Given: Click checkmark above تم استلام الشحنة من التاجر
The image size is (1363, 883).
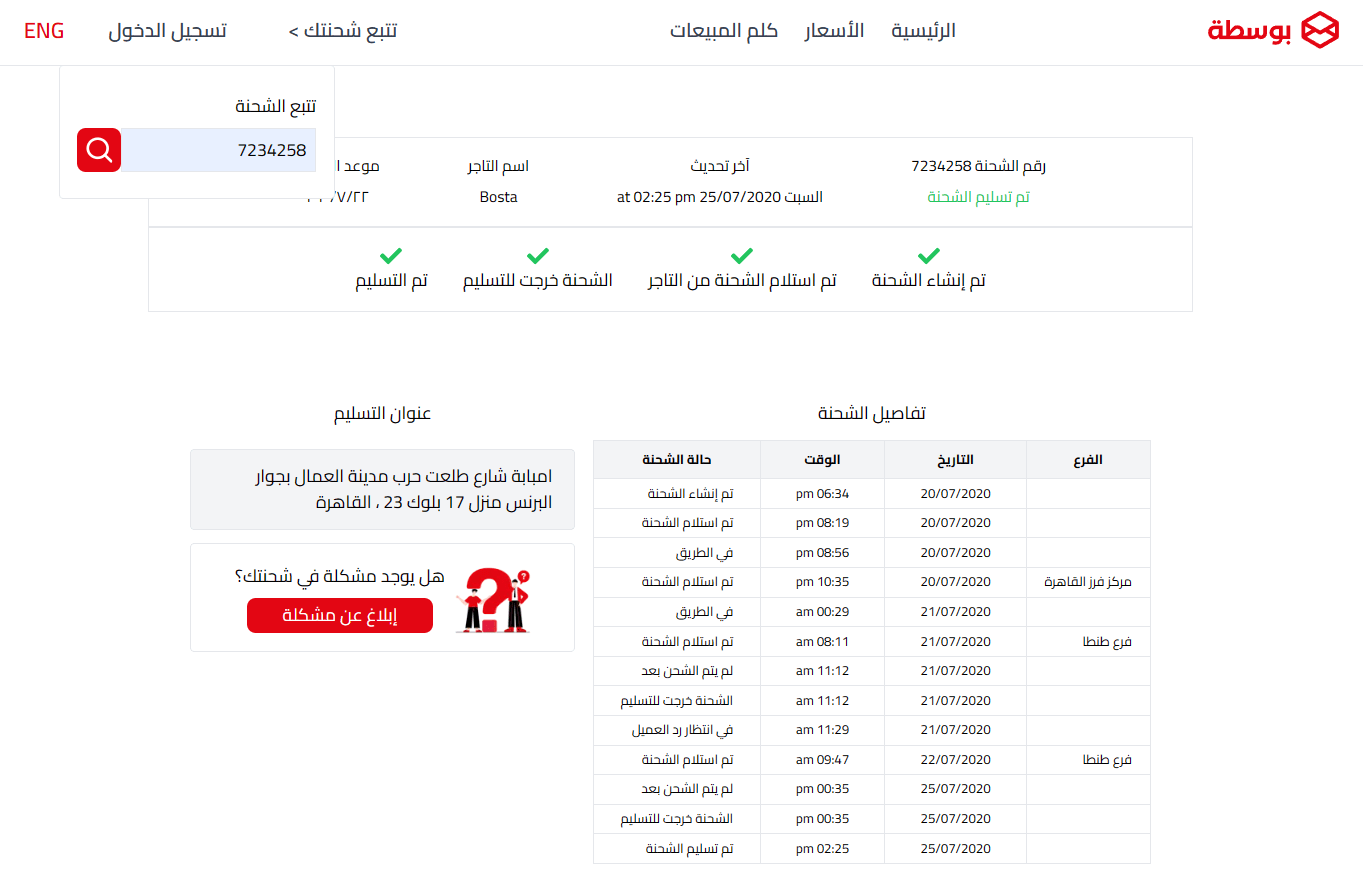Looking at the screenshot, I should point(742,256).
